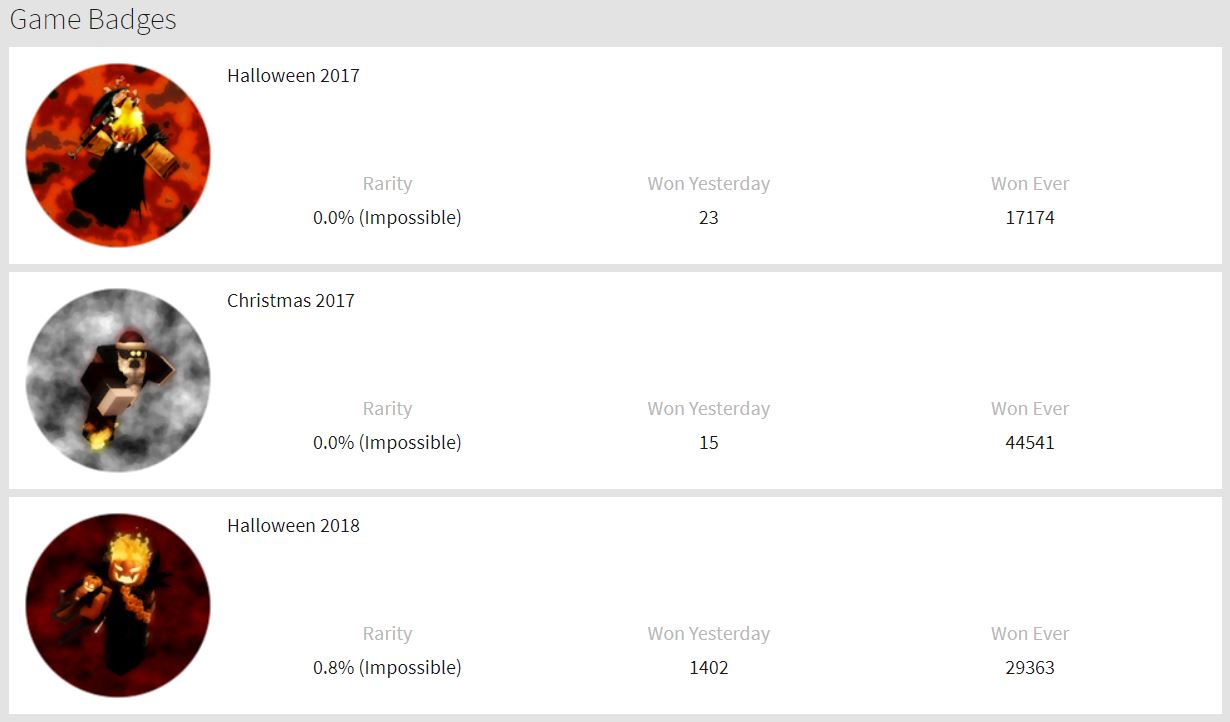
Task: Click the Halloween 2018 badge title
Action: tap(293, 525)
